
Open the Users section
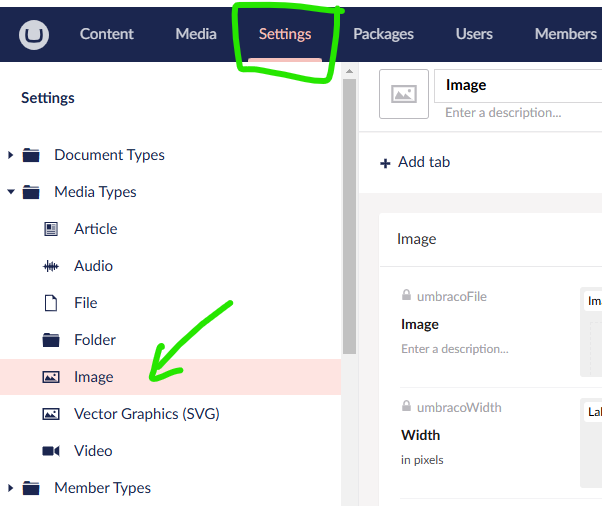pyautogui.click(x=474, y=34)
